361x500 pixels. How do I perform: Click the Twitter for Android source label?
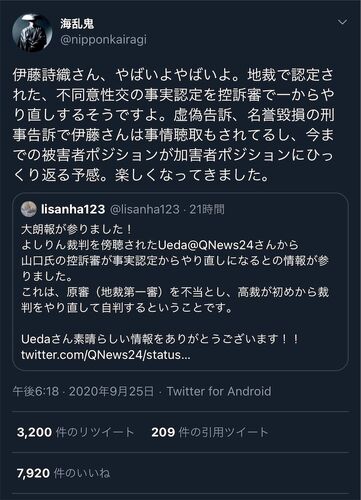219,391
